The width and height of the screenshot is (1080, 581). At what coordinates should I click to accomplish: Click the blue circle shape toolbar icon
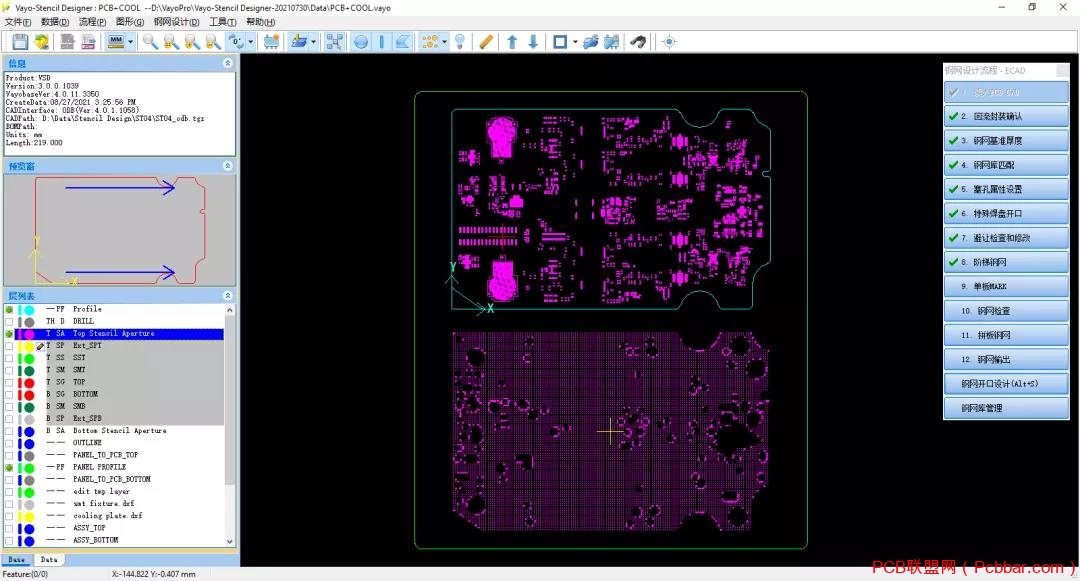tap(361, 42)
